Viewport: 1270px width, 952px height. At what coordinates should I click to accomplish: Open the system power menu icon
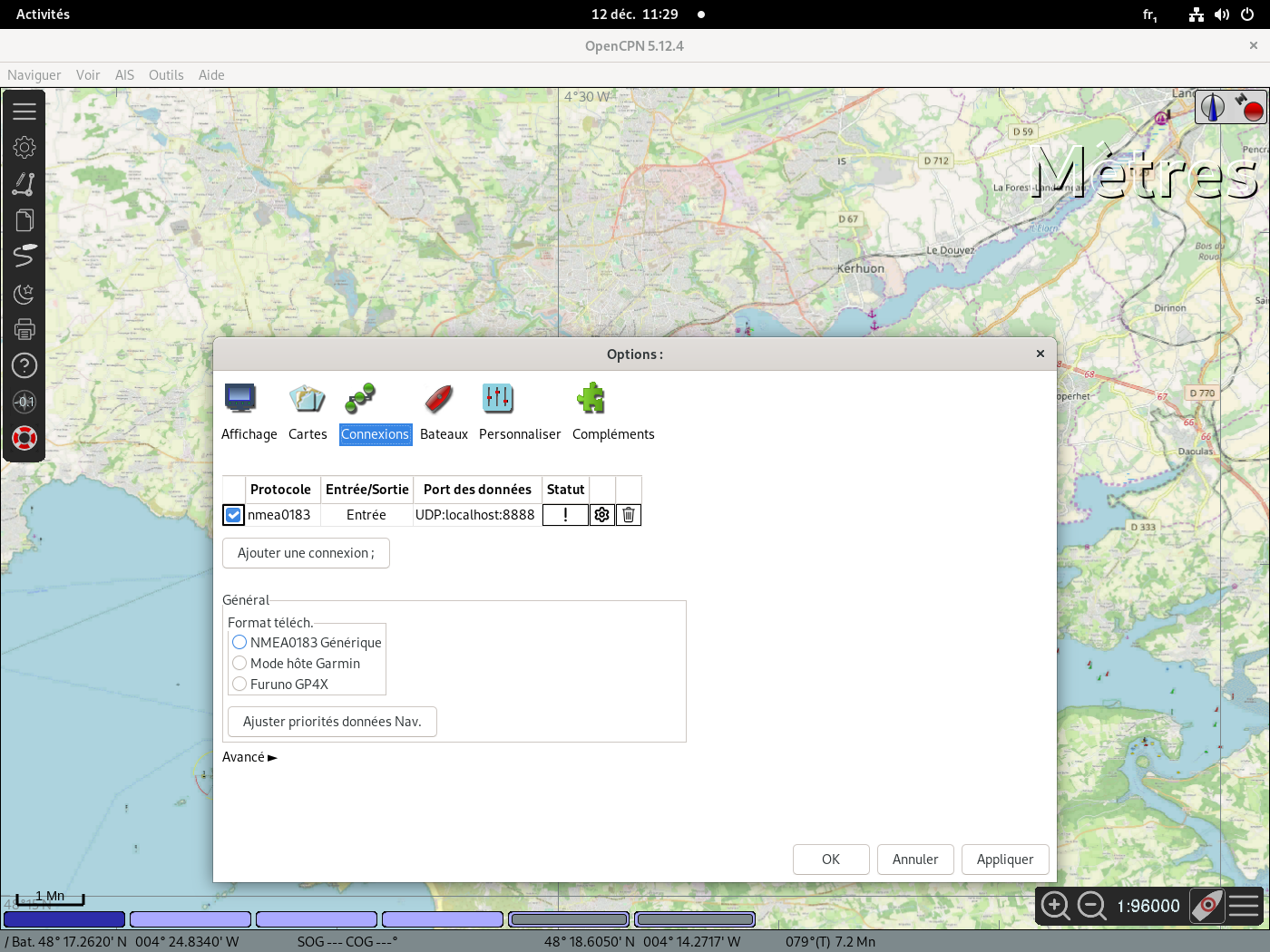pos(1247,15)
